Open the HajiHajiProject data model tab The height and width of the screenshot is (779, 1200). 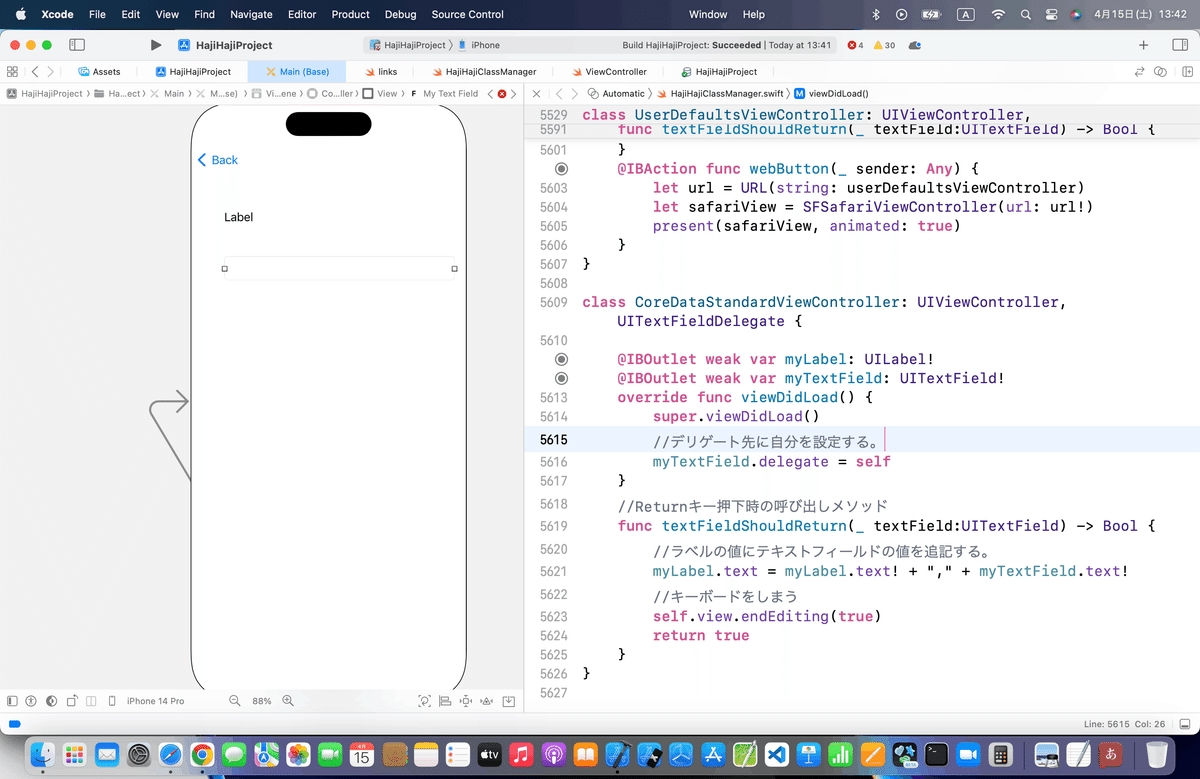click(x=719, y=72)
